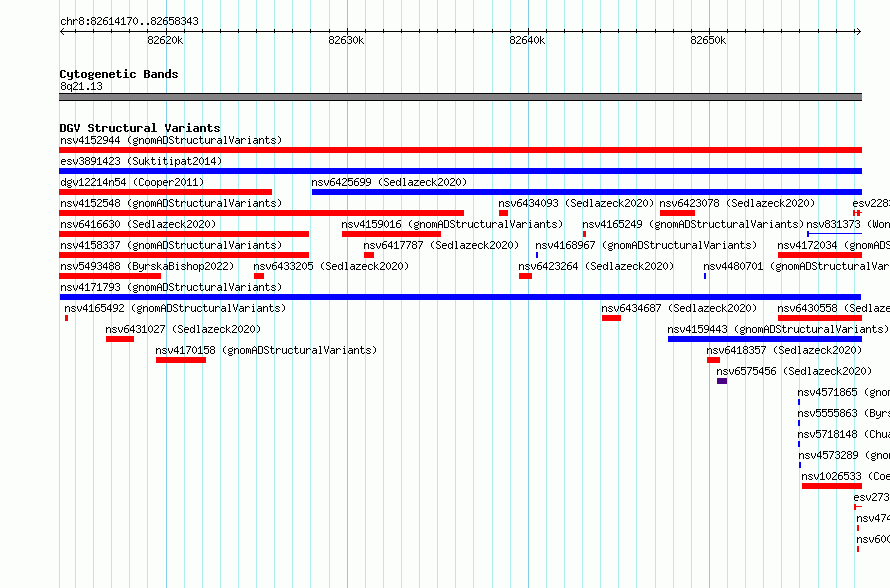Click the 82620k ruler tick label

point(165,40)
